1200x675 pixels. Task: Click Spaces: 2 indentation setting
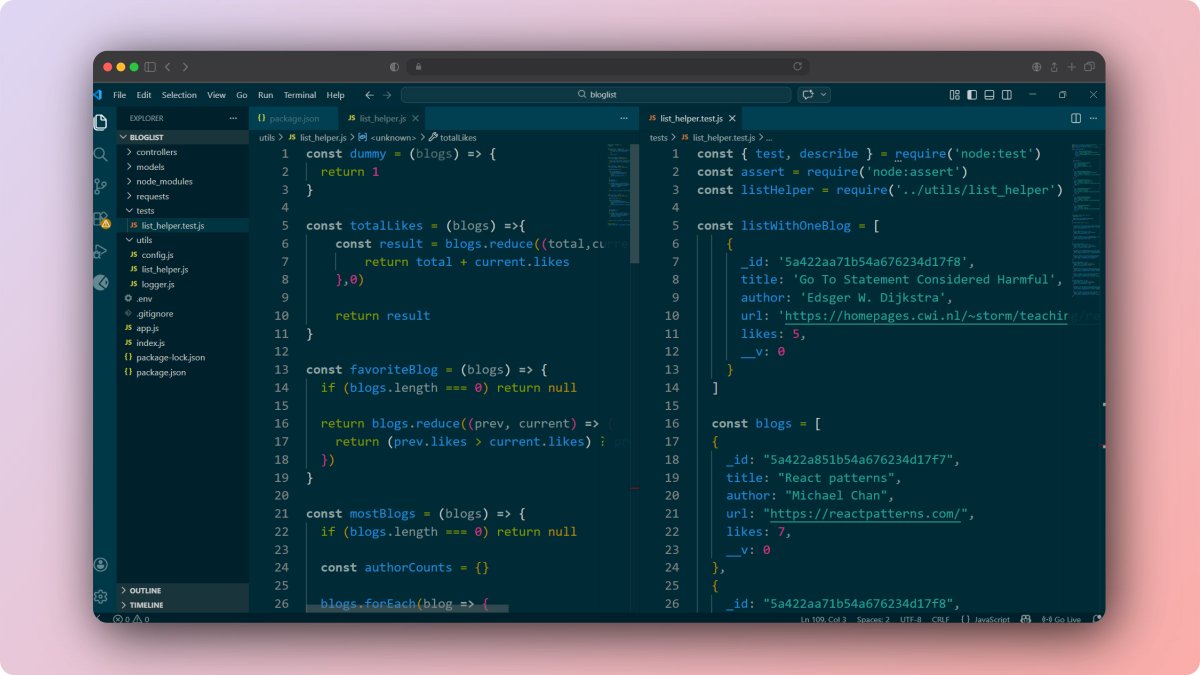coord(873,619)
